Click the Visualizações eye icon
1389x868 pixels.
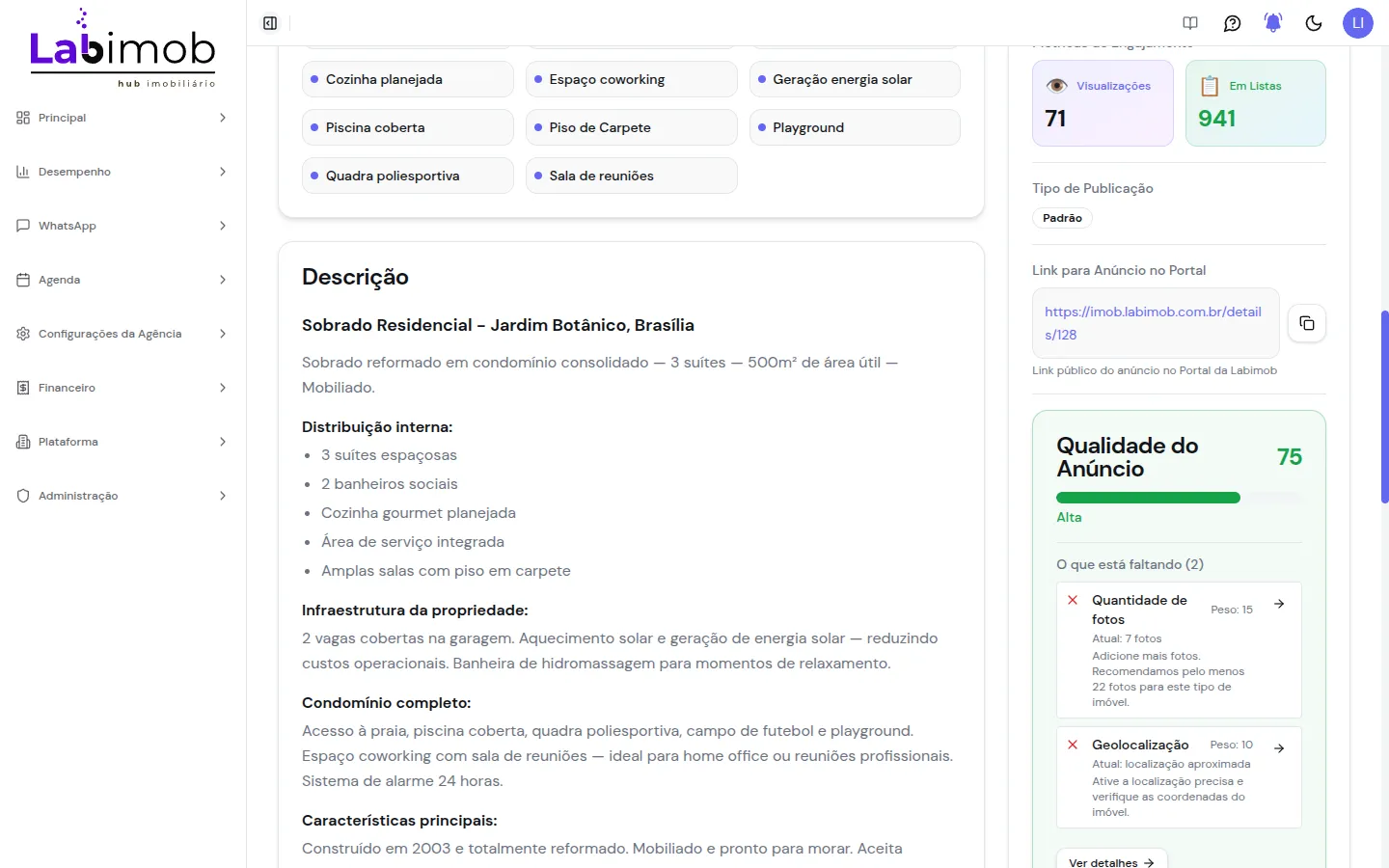click(1057, 86)
